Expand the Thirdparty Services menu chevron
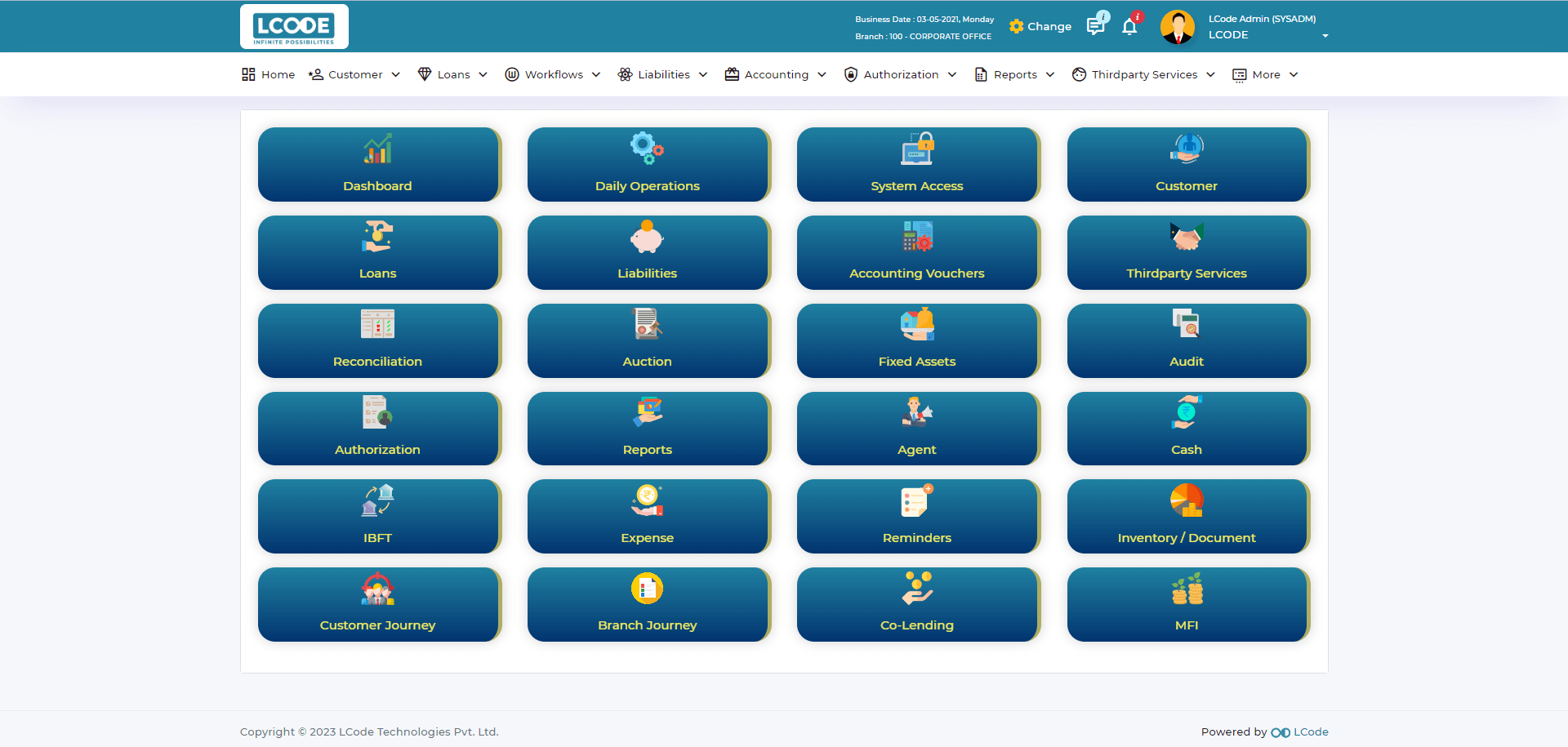Screen dimensions: 1568x747 click(1211, 74)
